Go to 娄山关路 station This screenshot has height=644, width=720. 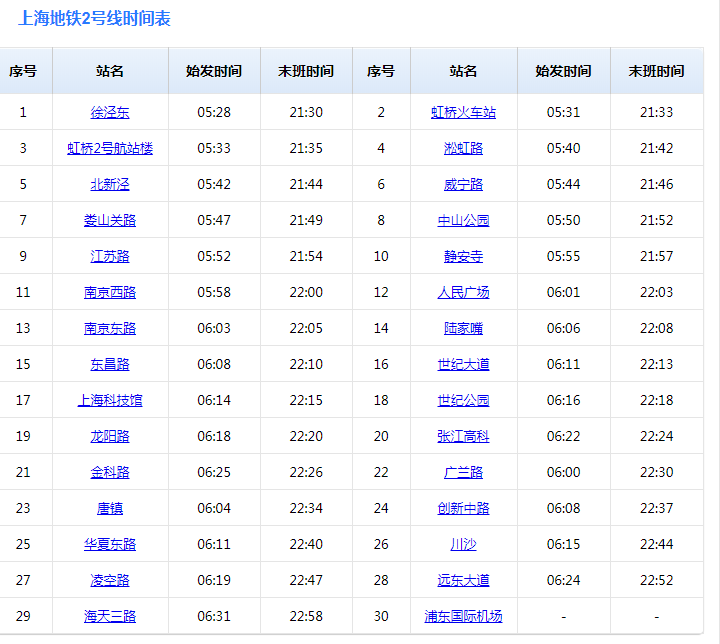point(110,220)
